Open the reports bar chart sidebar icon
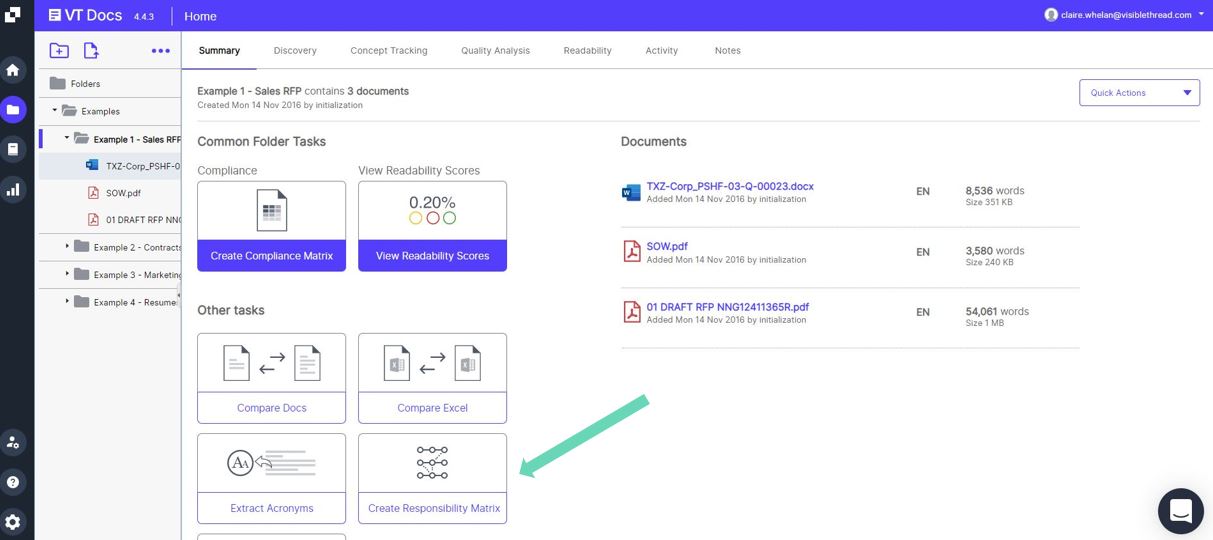The width and height of the screenshot is (1213, 540). pyautogui.click(x=13, y=189)
